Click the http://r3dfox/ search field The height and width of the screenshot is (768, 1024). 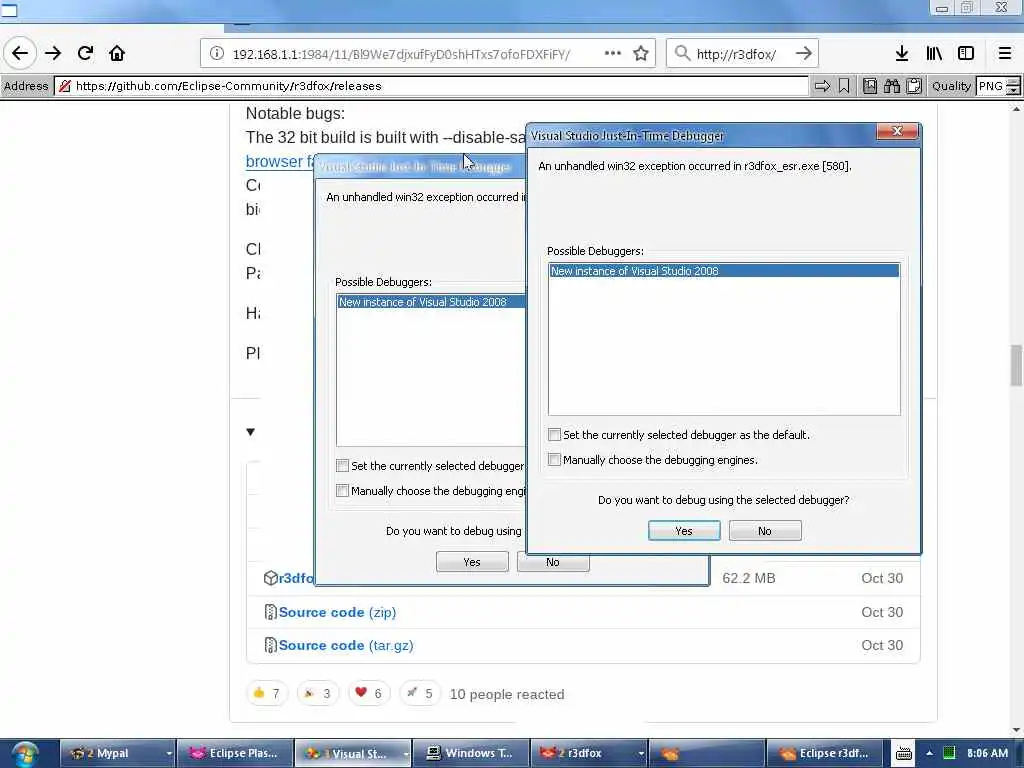tap(743, 54)
